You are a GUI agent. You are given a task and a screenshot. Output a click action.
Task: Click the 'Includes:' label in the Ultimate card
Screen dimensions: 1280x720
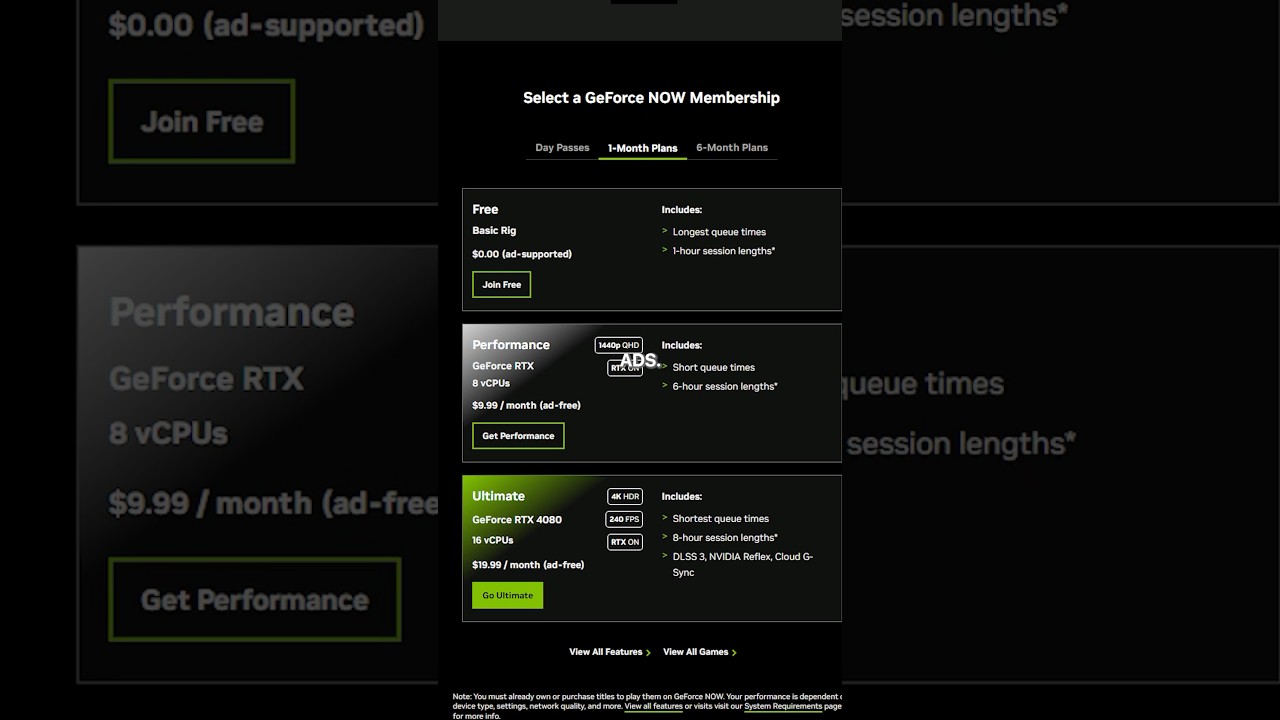pos(681,496)
